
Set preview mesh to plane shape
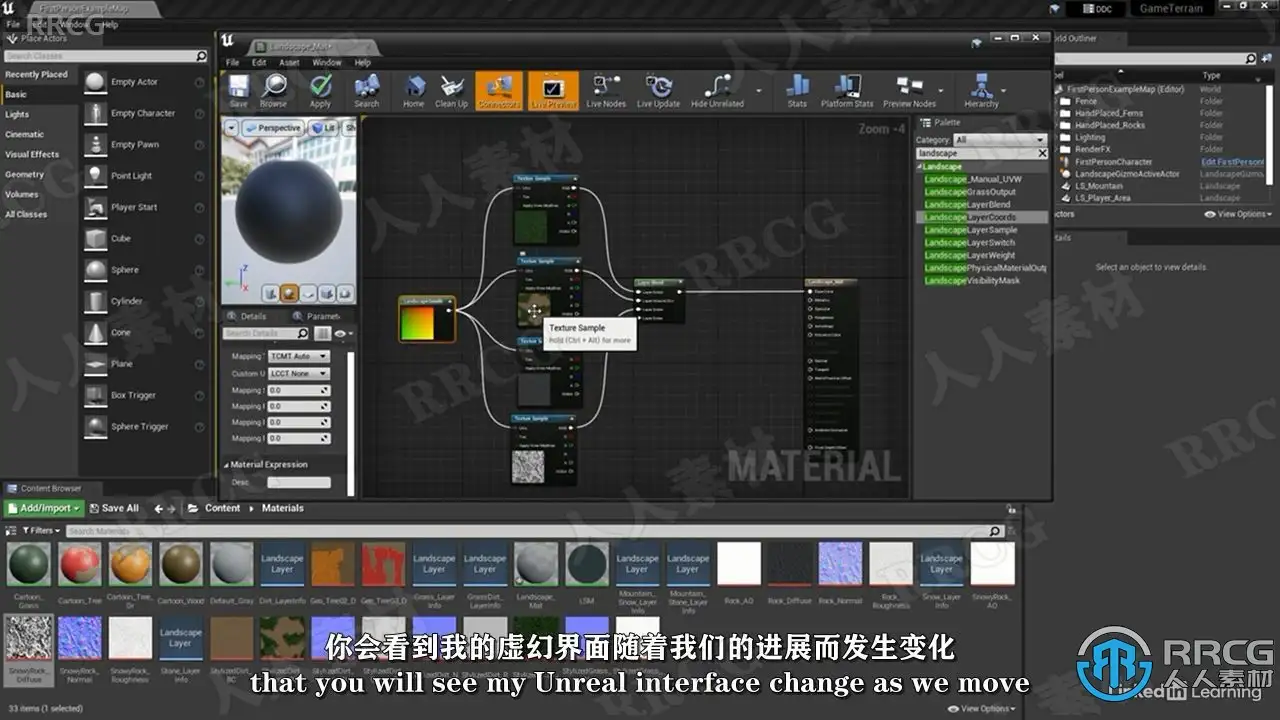point(307,293)
